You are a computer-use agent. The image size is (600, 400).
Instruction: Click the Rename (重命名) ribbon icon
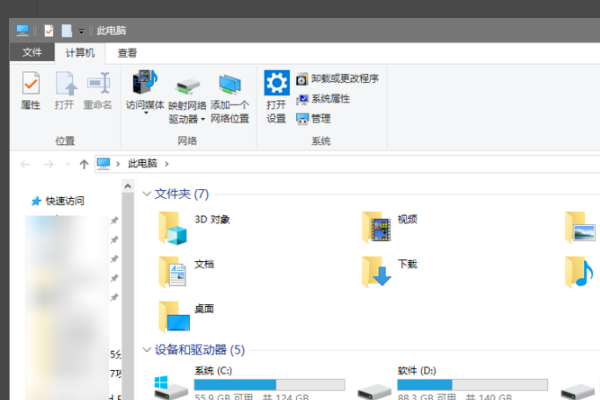pyautogui.click(x=98, y=90)
